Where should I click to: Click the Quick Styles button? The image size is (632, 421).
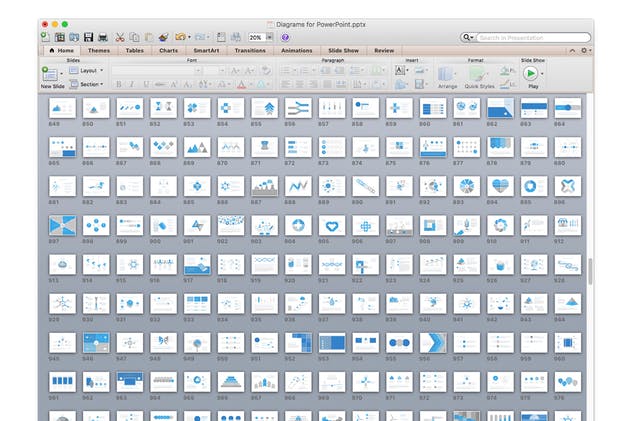pos(479,78)
